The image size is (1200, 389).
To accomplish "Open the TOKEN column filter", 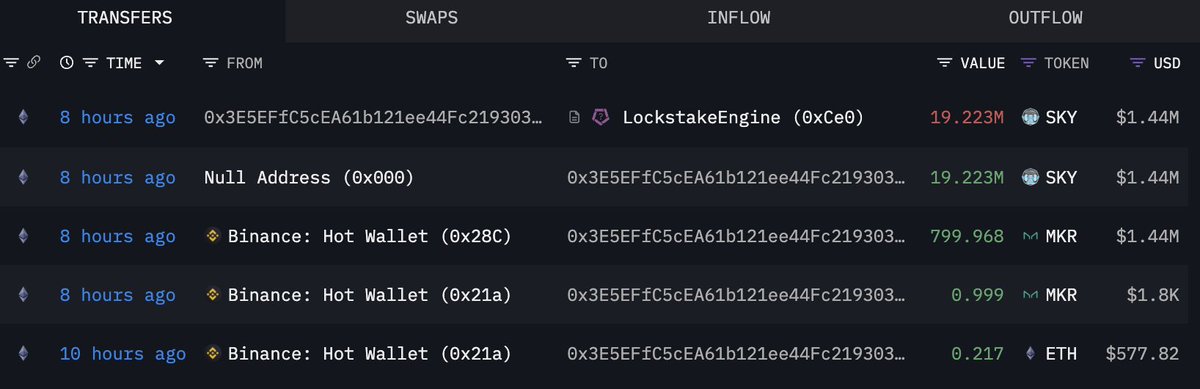I will pyautogui.click(x=1027, y=63).
